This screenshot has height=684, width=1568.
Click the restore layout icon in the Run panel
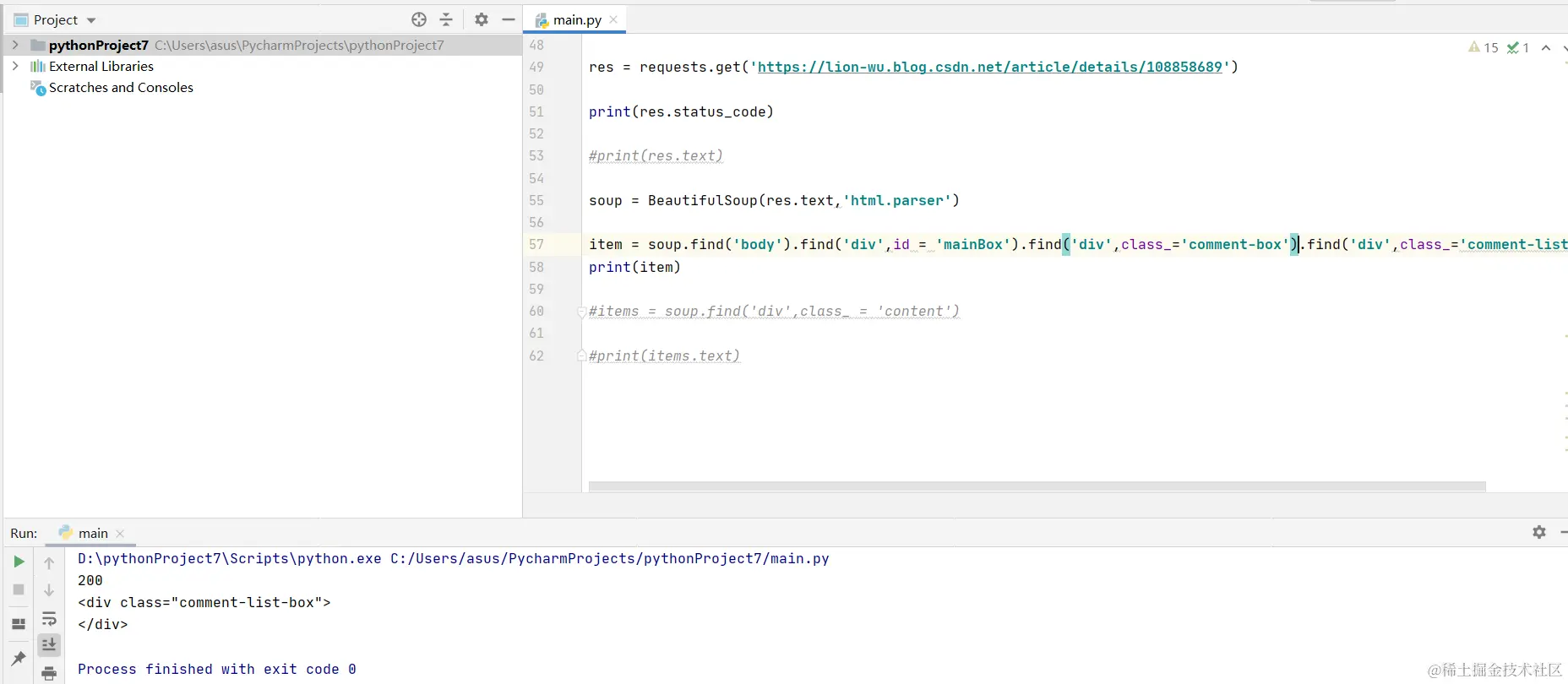[x=19, y=624]
